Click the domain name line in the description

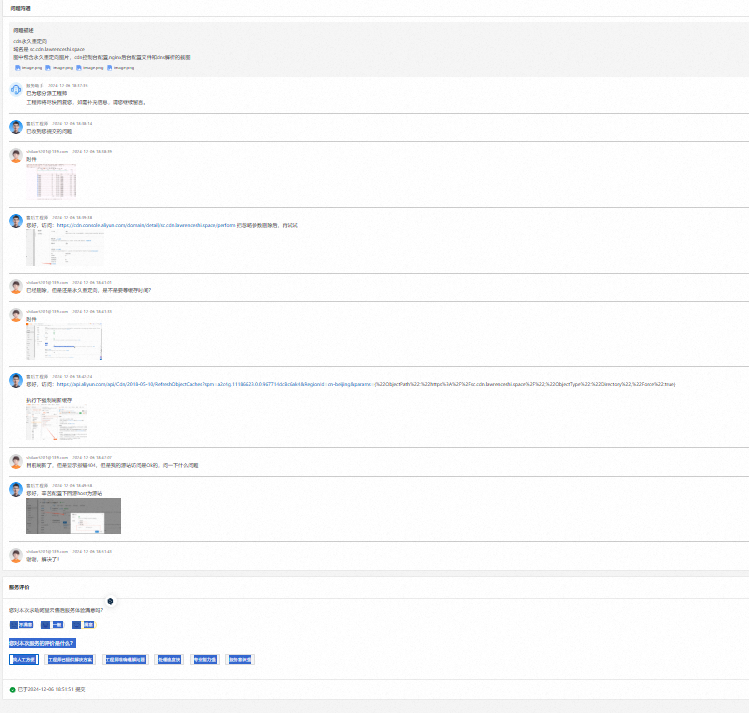pyautogui.click(x=49, y=49)
